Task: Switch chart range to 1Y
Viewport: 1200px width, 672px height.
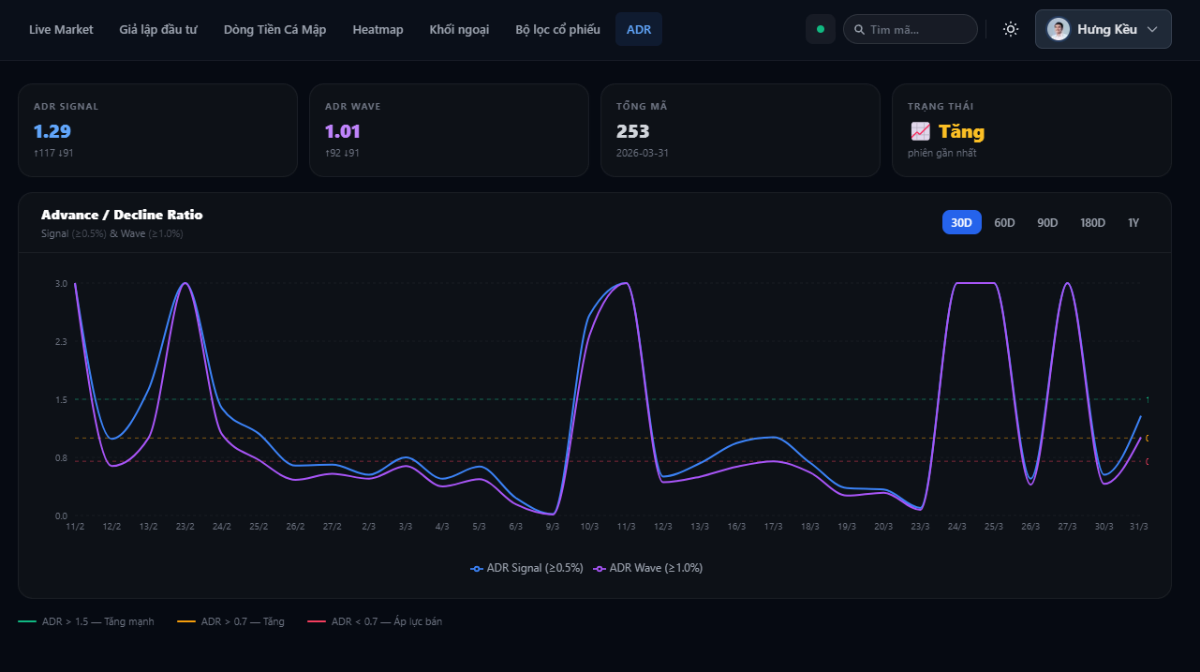Action: [1133, 222]
